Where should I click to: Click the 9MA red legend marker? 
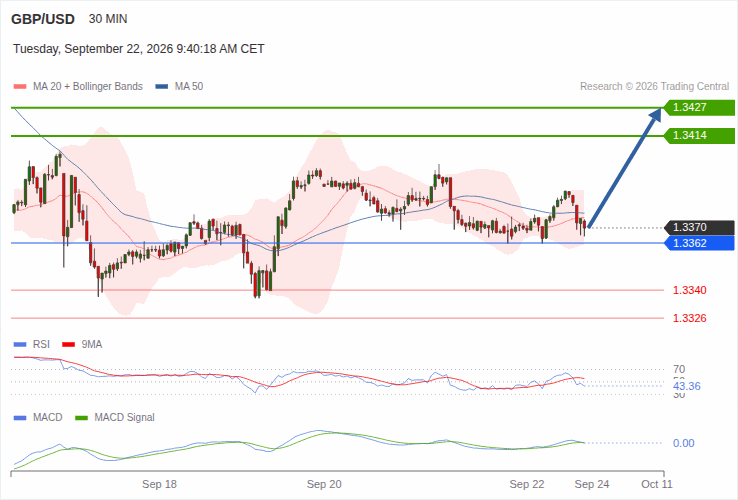(69, 345)
